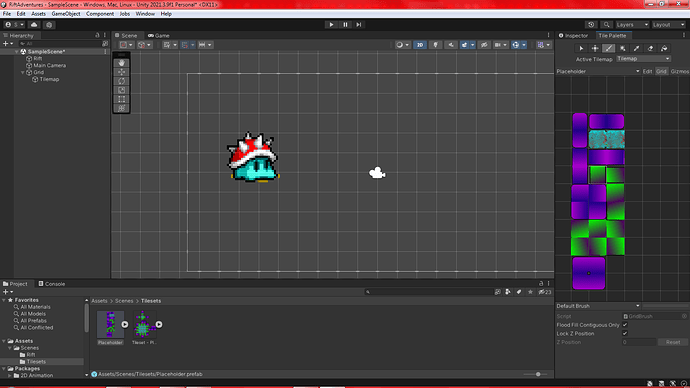The width and height of the screenshot is (690, 388).
Task: Open the Window menu
Action: tap(145, 14)
